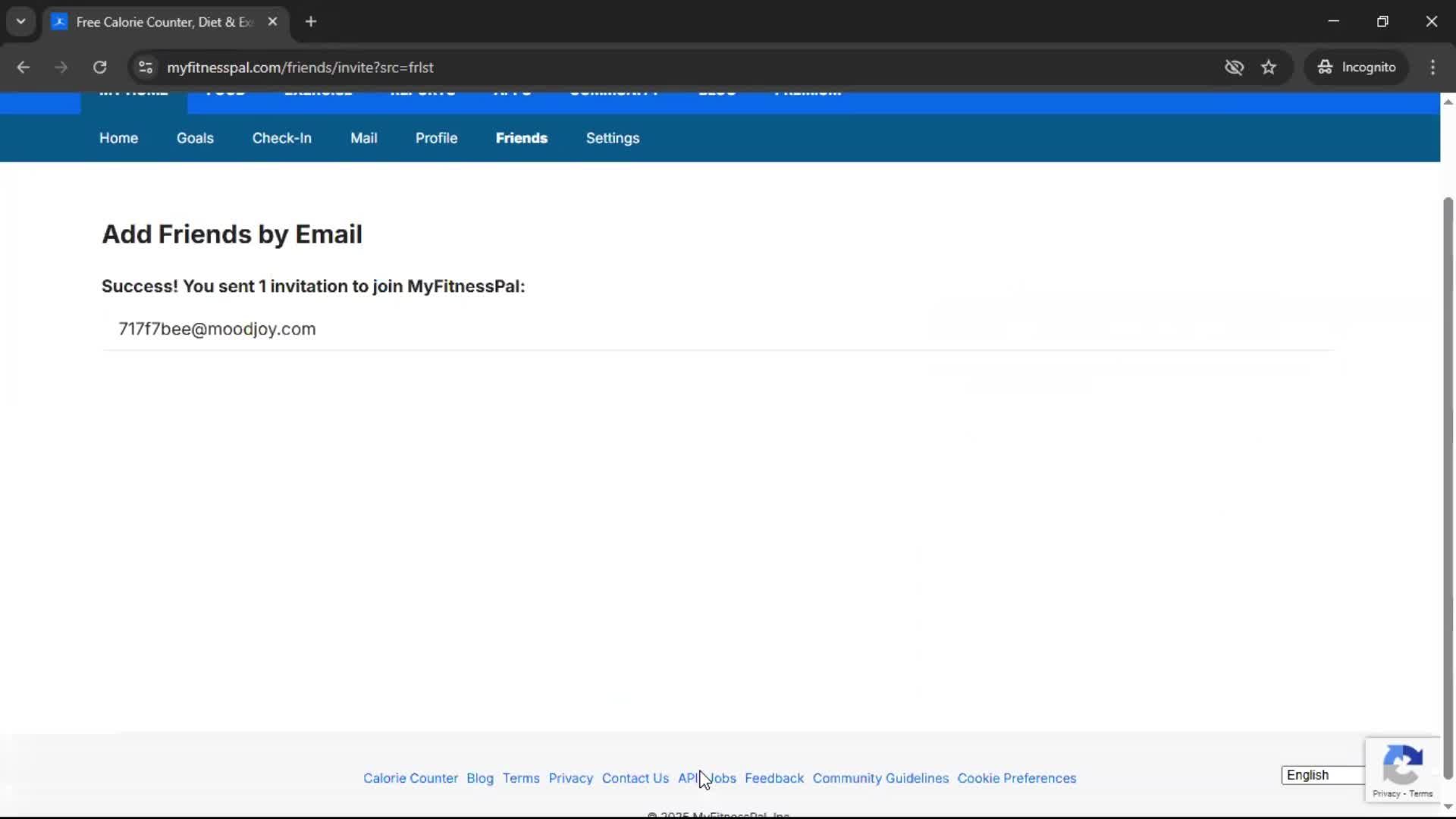Read the Community Guidelines link
1456x819 pixels.
point(880,778)
